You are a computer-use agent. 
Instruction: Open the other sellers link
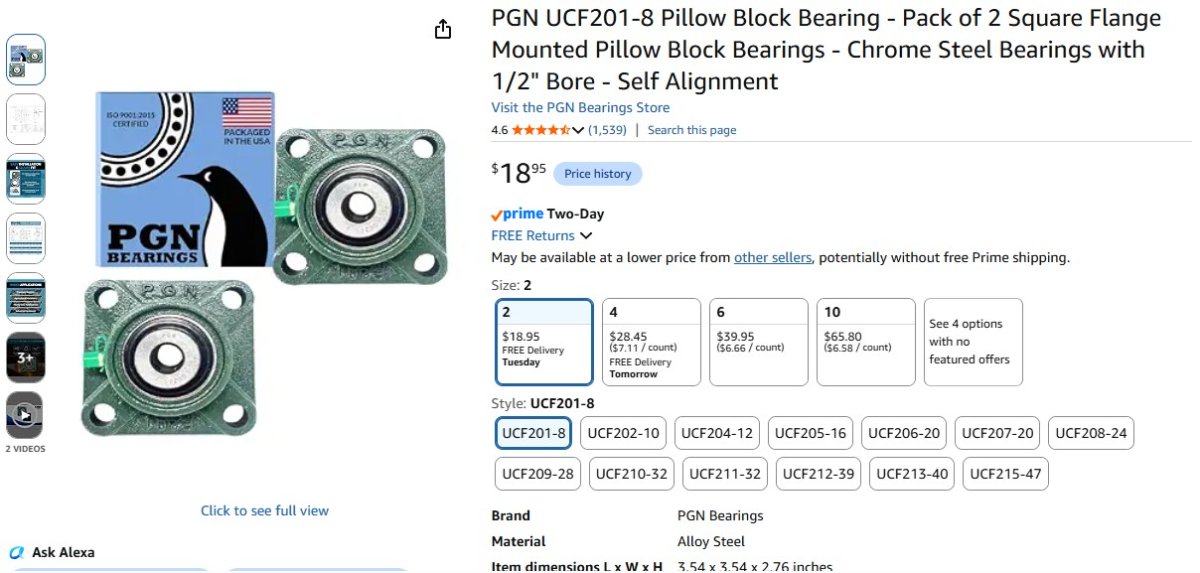click(773, 257)
